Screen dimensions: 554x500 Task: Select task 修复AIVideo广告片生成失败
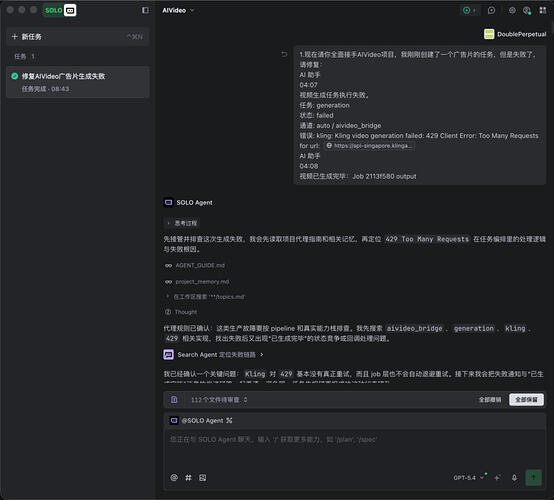[x=78, y=82]
